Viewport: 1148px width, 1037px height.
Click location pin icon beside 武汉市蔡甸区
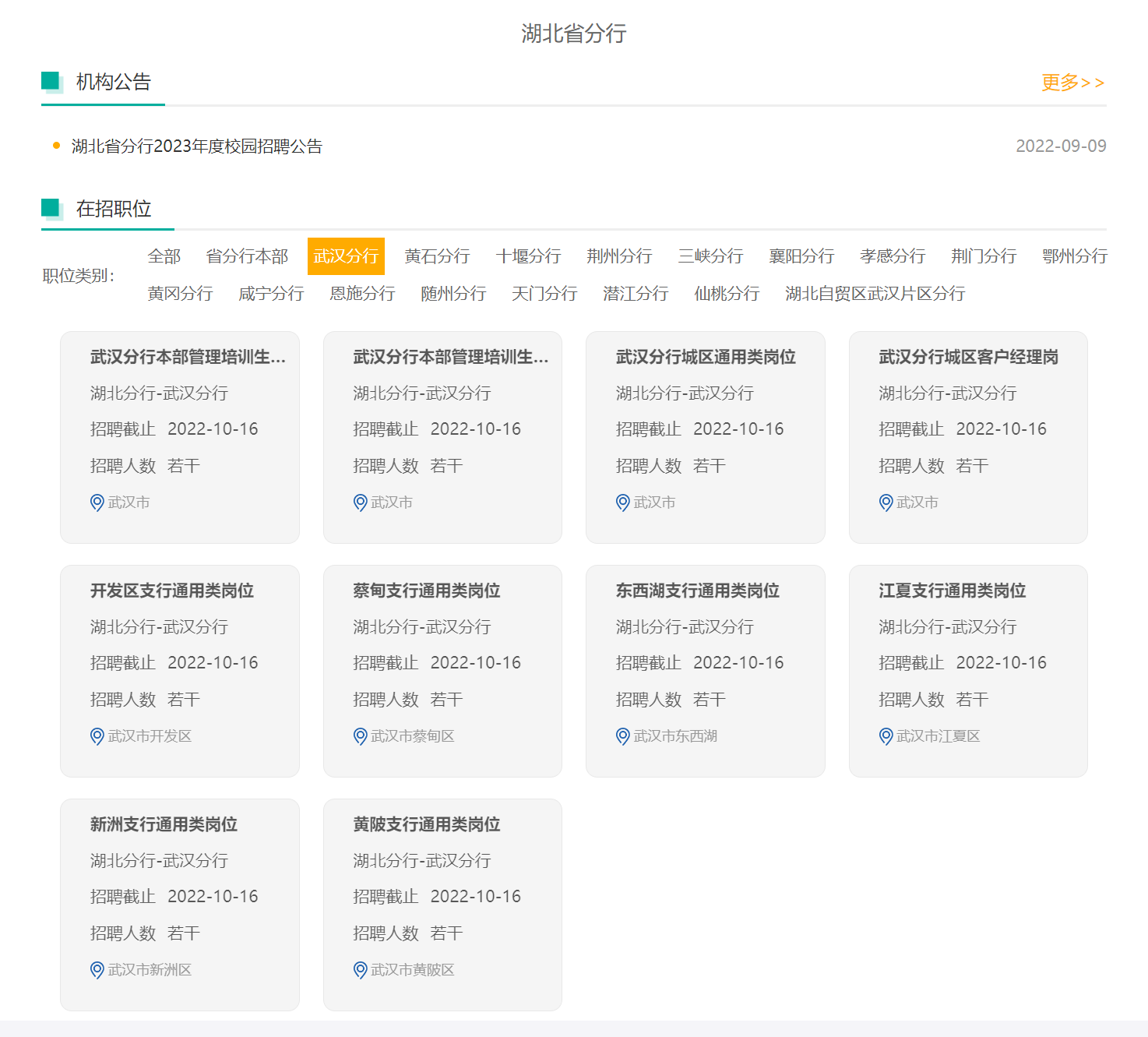361,736
